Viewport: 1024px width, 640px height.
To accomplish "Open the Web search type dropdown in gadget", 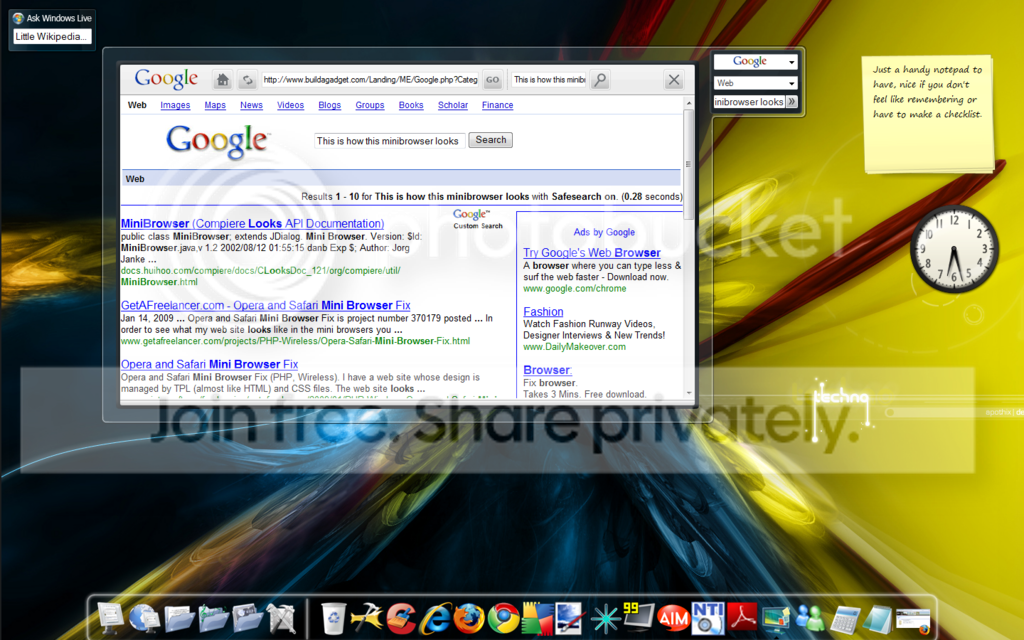I will pyautogui.click(x=756, y=83).
